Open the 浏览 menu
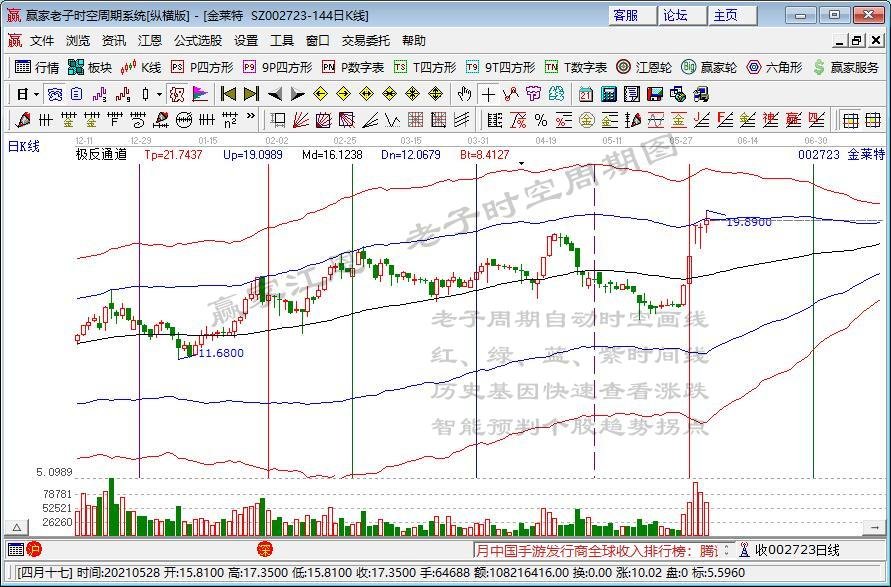Screen dimensions: 891x587 click(x=78, y=41)
